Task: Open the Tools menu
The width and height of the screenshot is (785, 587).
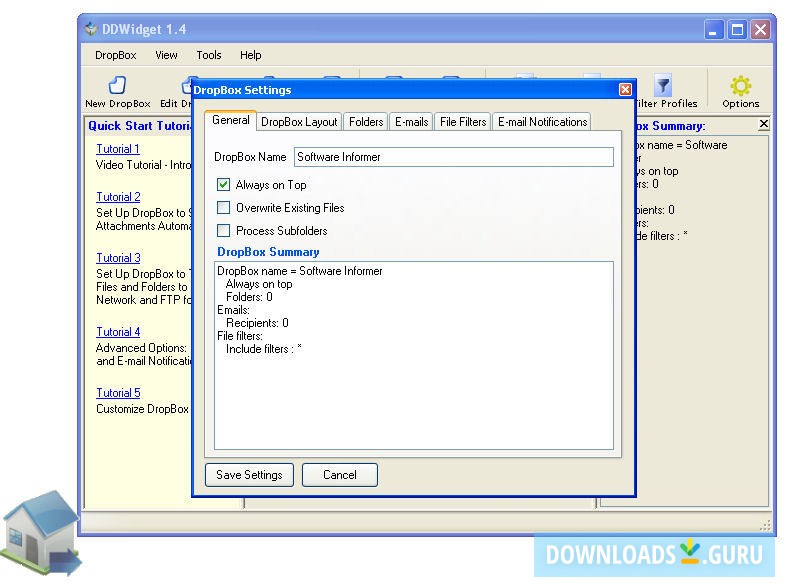Action: tap(209, 55)
